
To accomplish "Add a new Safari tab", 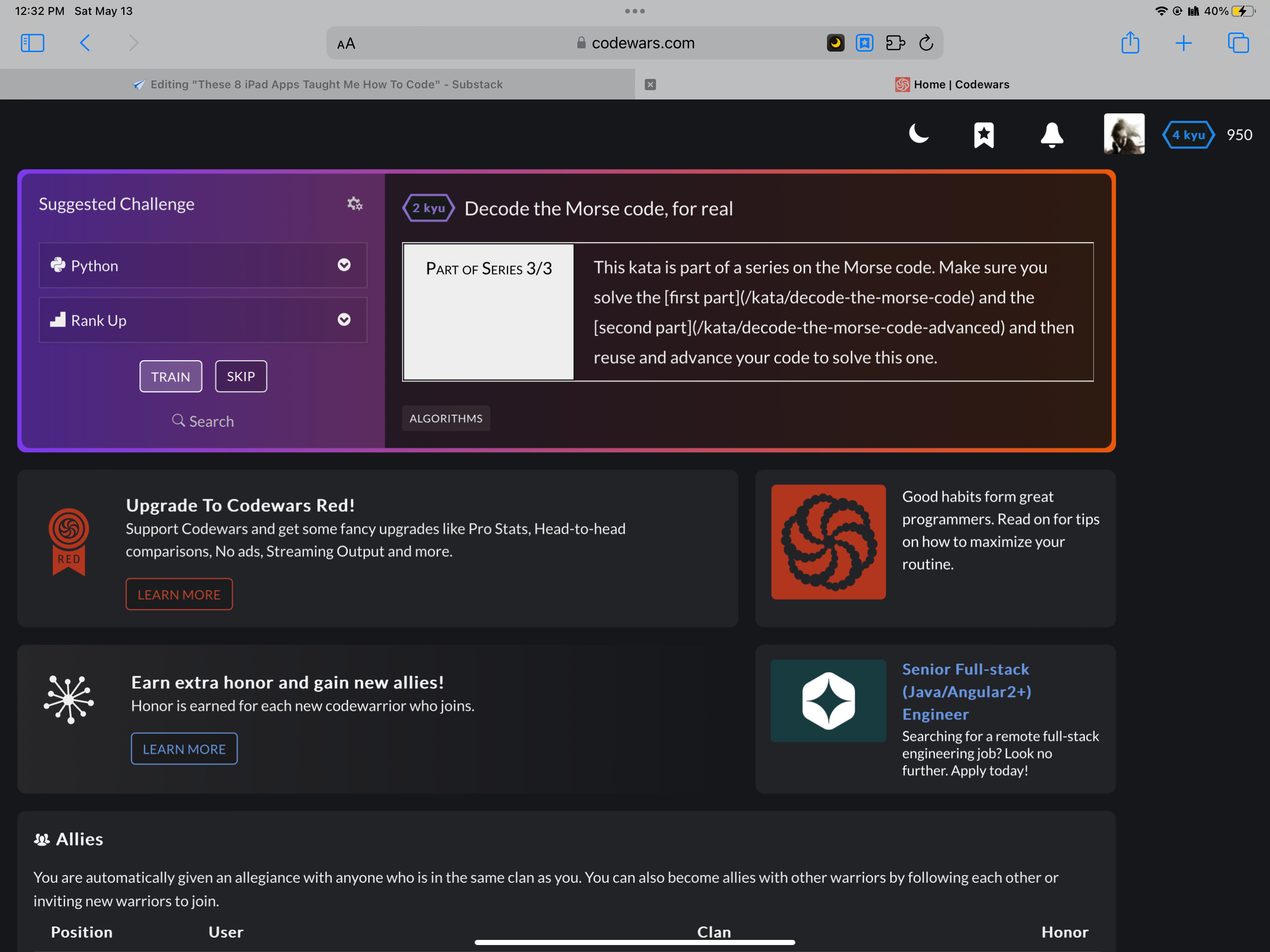I will (1184, 43).
